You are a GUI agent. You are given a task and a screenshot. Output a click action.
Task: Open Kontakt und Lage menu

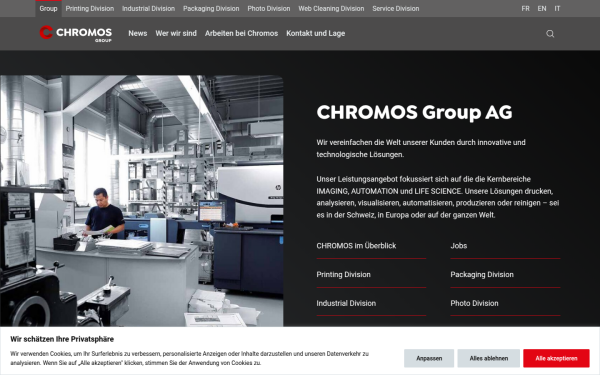click(316, 33)
